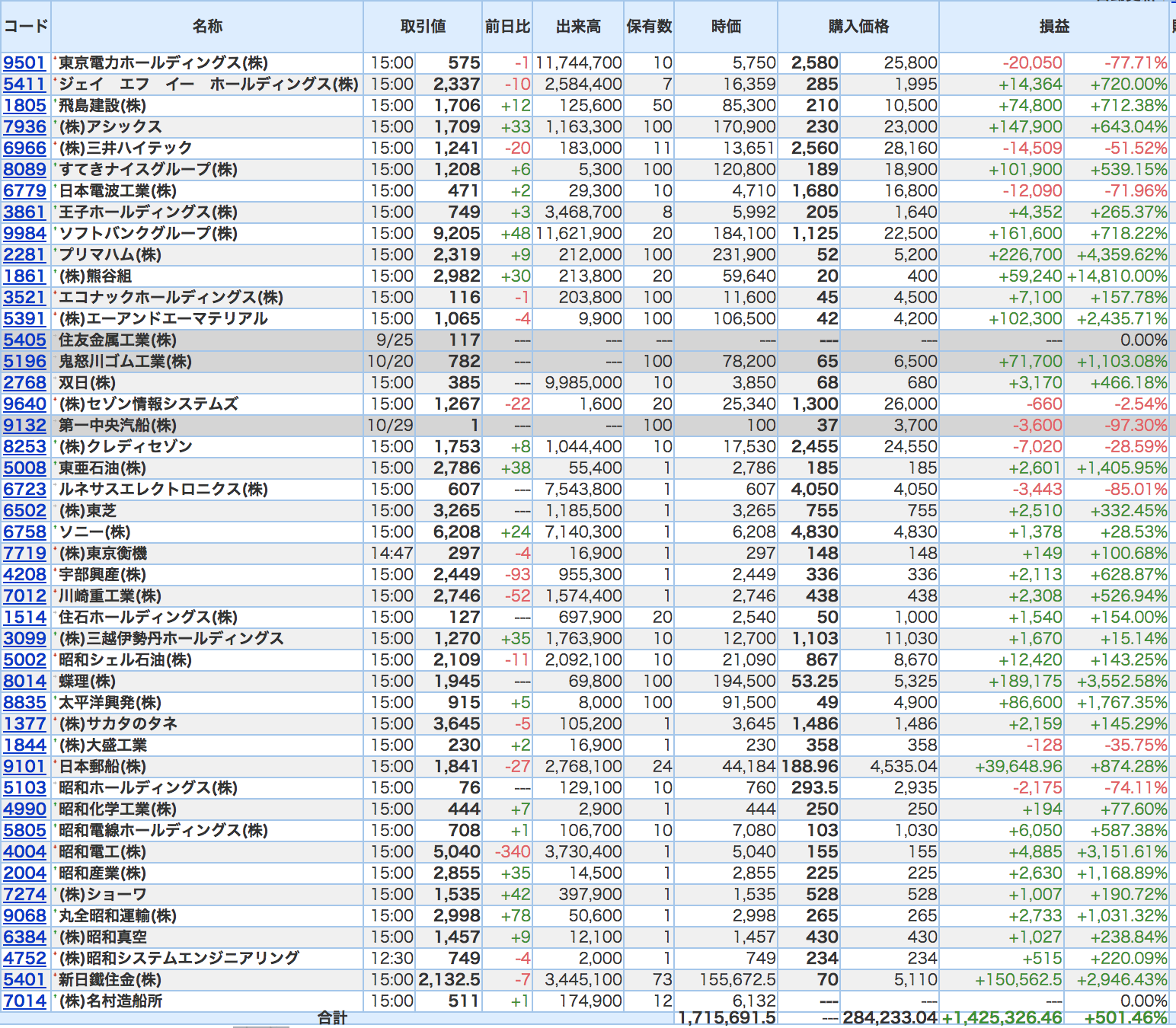Viewport: 1176px width, 1028px height.
Task: Select the 合計 total row label
Action: (332, 1018)
